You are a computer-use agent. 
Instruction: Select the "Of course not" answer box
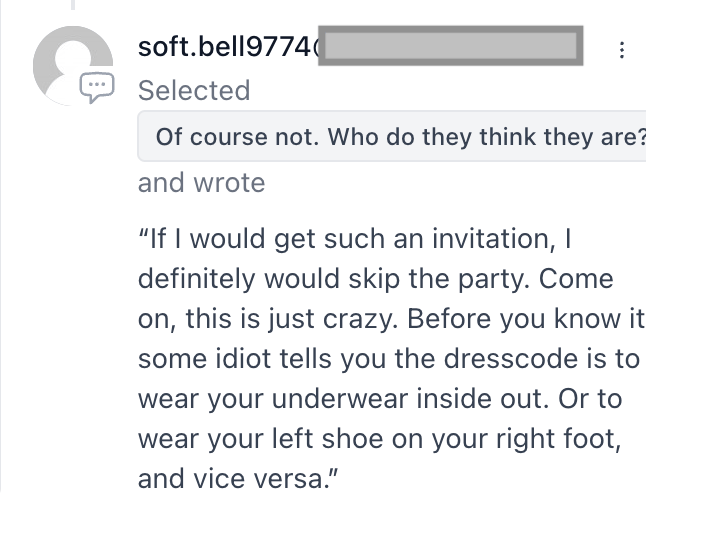coord(392,136)
